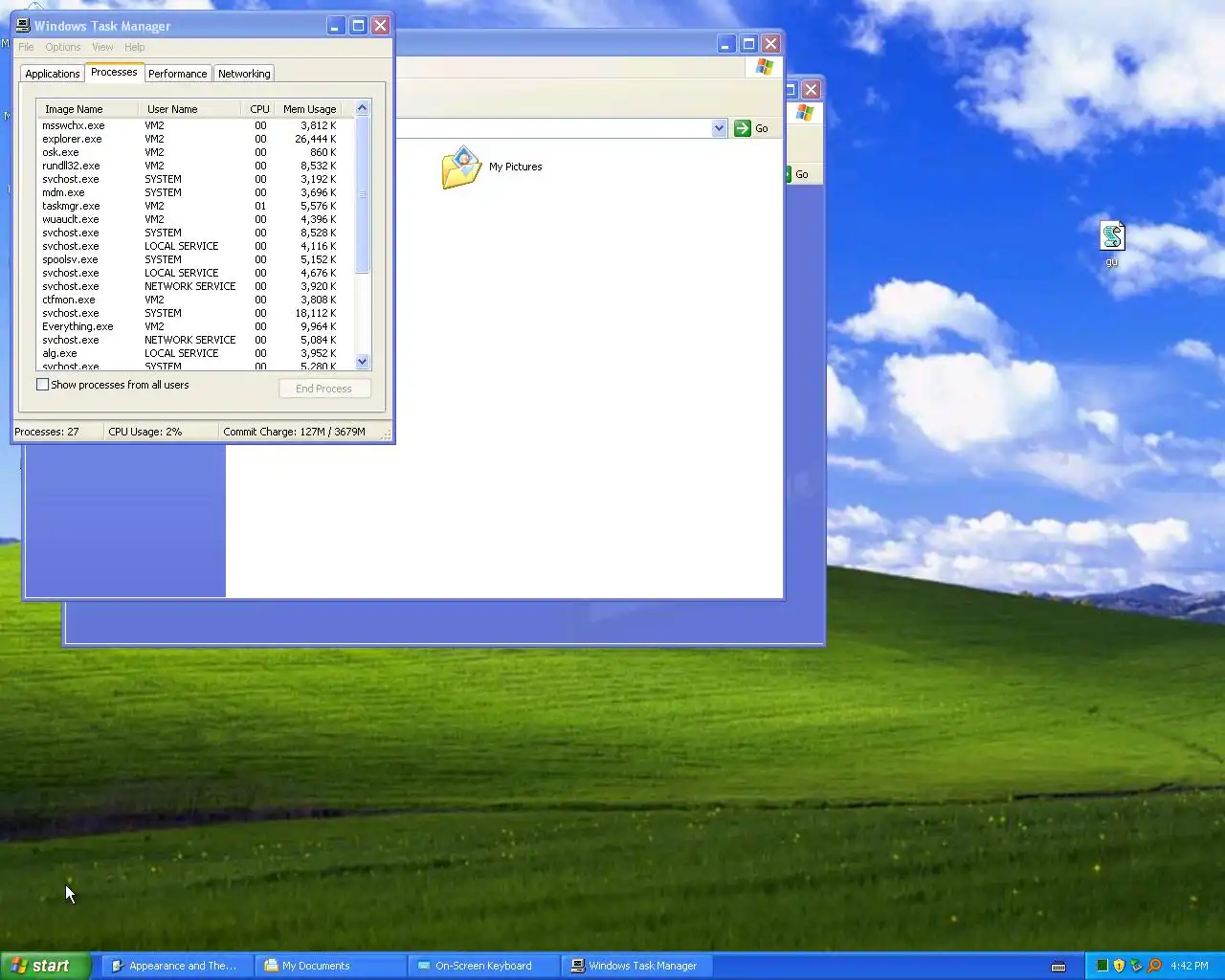Select the wuauclt.exe process row
Viewport: 1225px width, 980px height.
(x=195, y=219)
